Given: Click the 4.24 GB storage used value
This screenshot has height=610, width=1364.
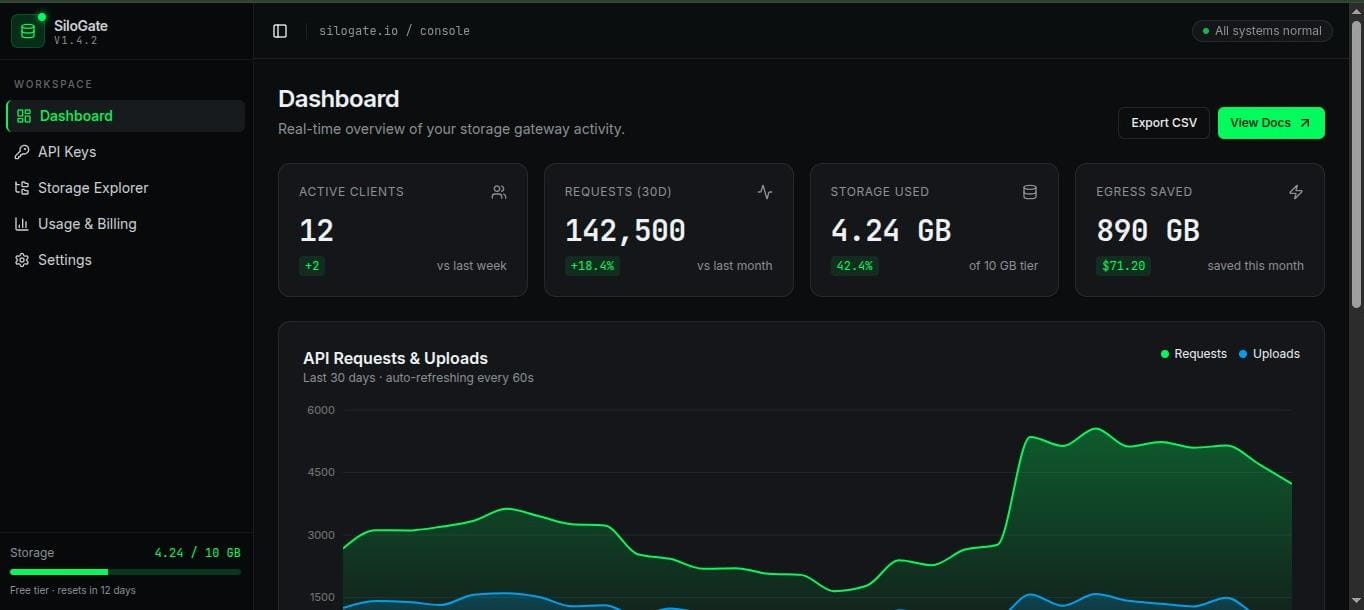Looking at the screenshot, I should (891, 231).
